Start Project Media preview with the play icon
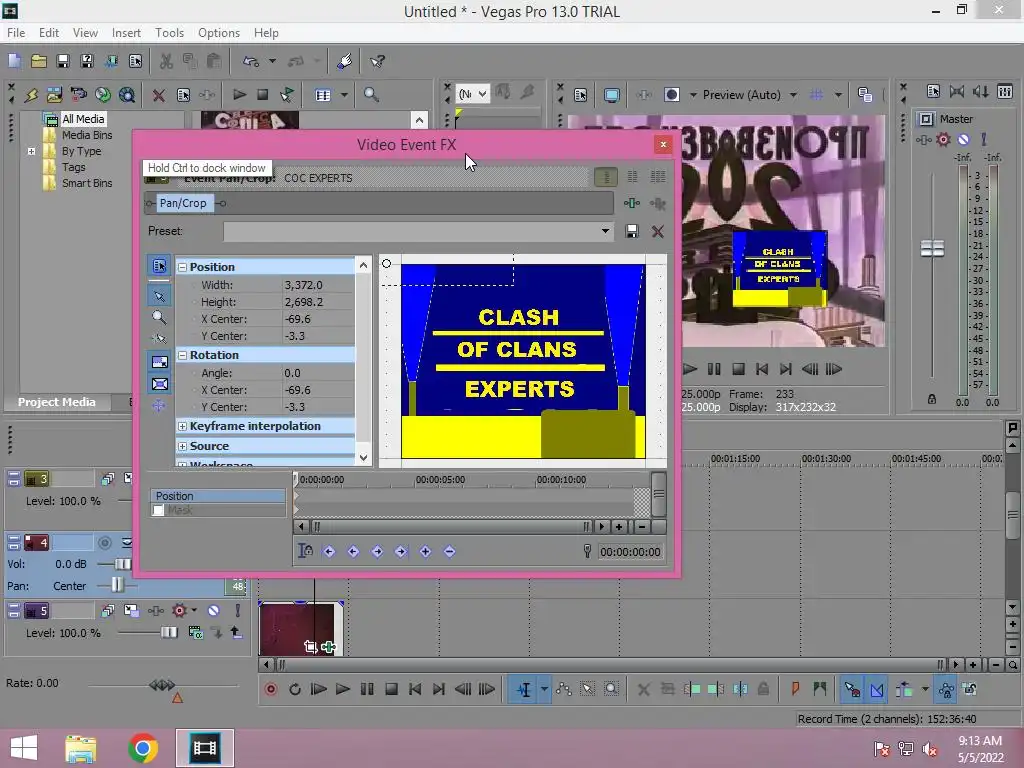1024x768 pixels. (239, 95)
